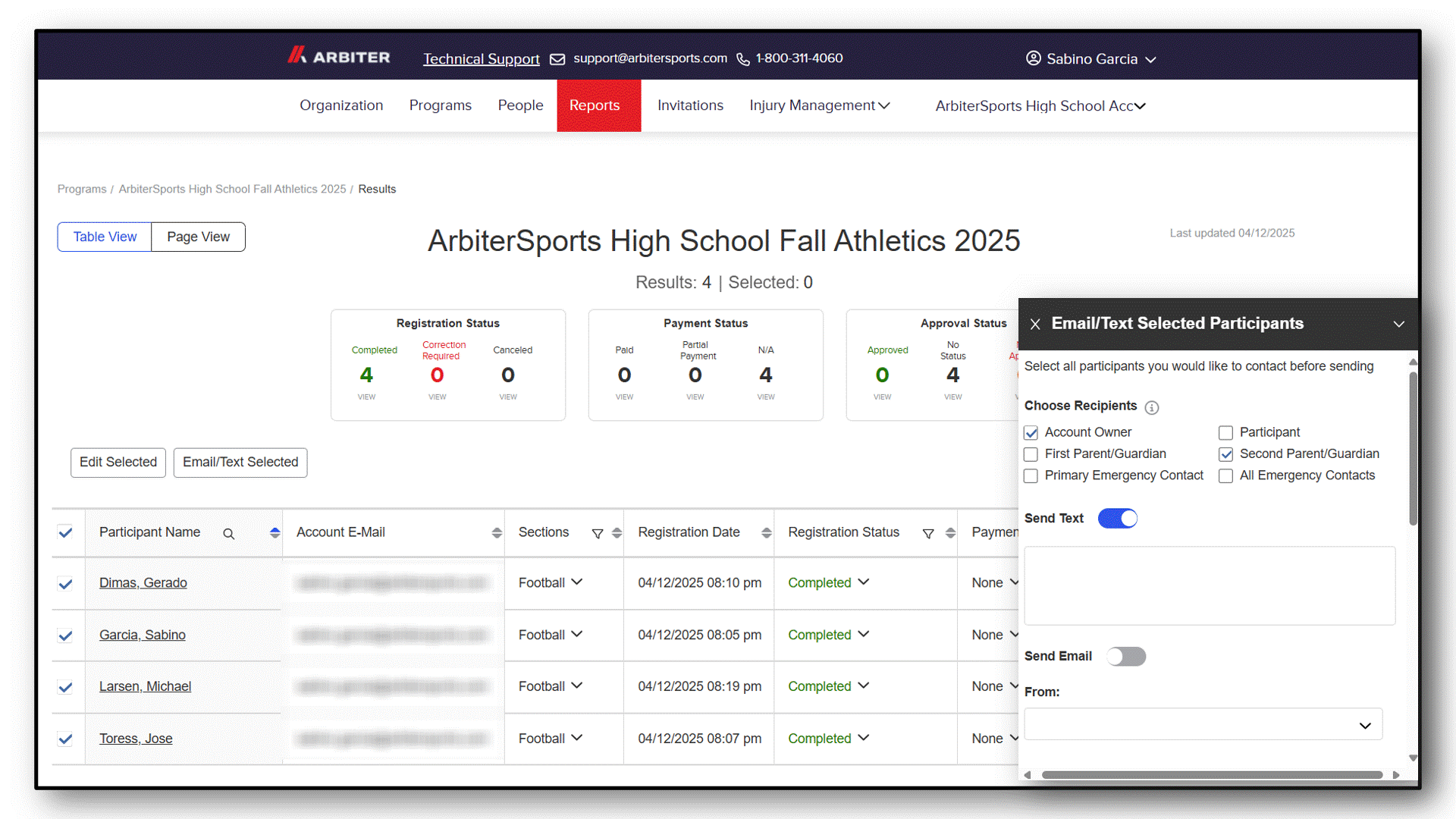The image size is (1456, 819).
Task: Click the phone icon by 1-800-311-4060
Action: click(743, 59)
